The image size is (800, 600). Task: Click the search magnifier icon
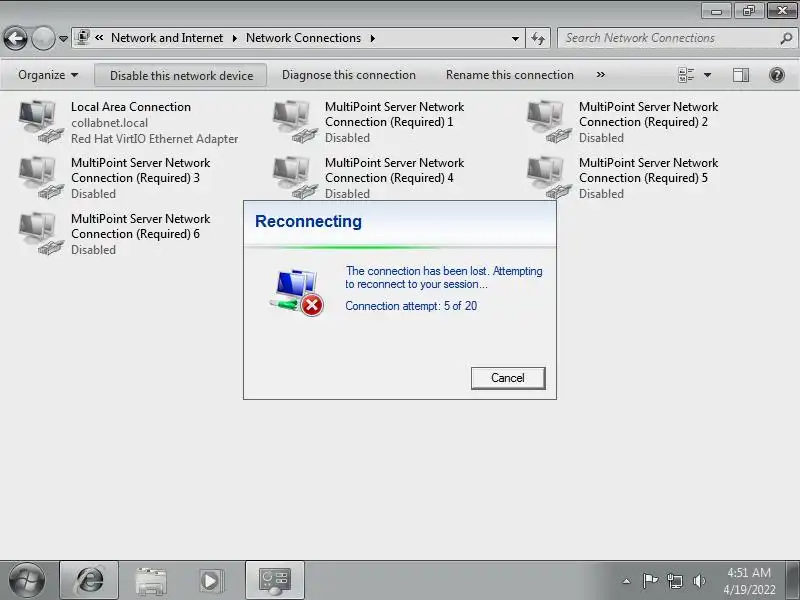(787, 38)
